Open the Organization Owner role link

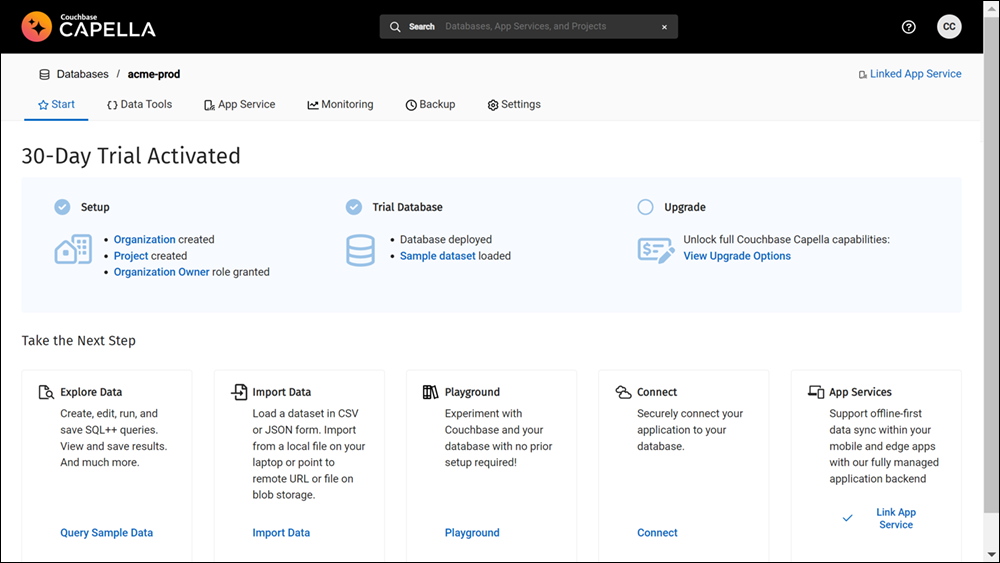click(x=161, y=272)
